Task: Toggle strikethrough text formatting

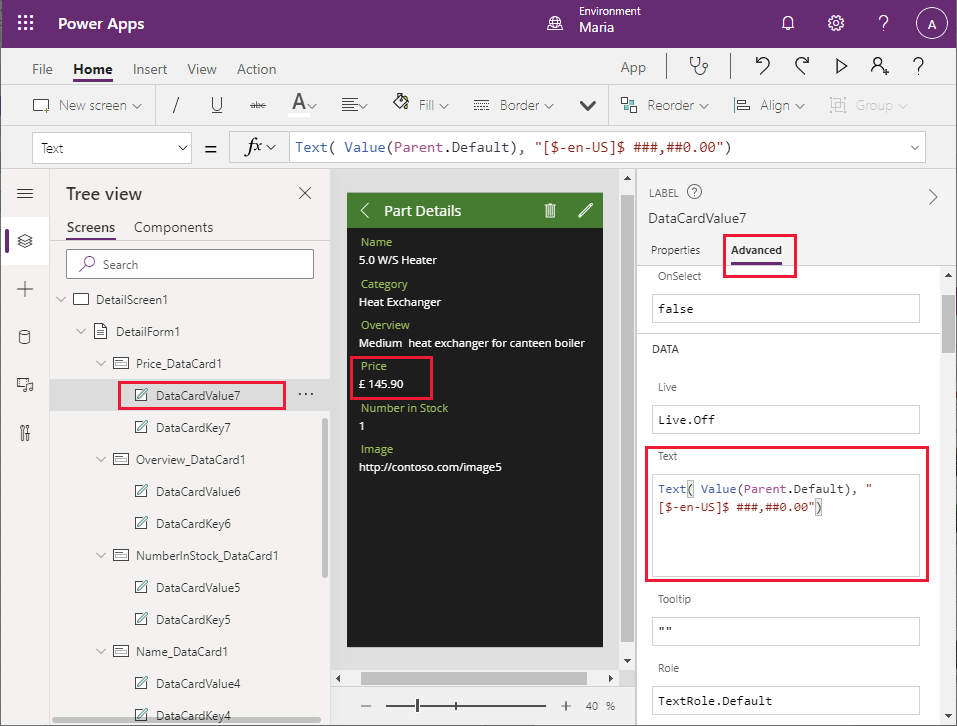Action: (257, 105)
